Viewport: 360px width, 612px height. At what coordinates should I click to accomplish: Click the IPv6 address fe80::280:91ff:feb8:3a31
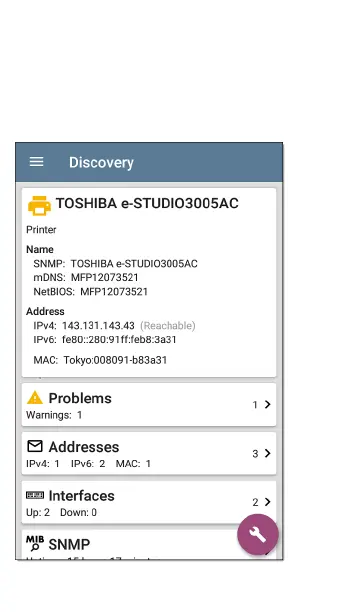tap(119, 340)
